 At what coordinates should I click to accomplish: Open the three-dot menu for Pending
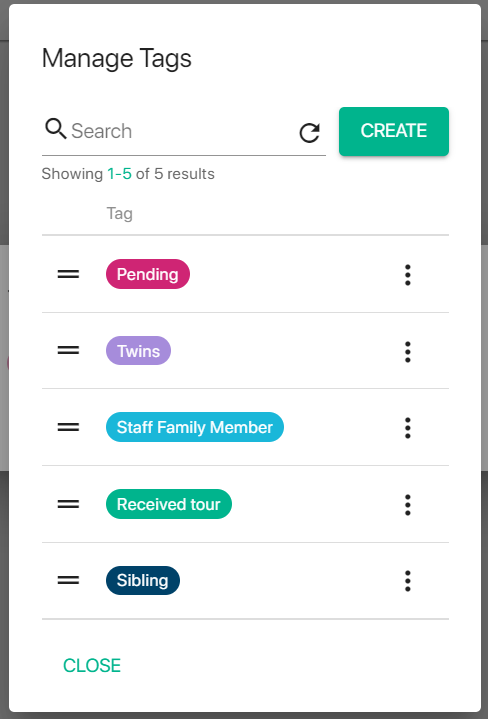pos(408,275)
